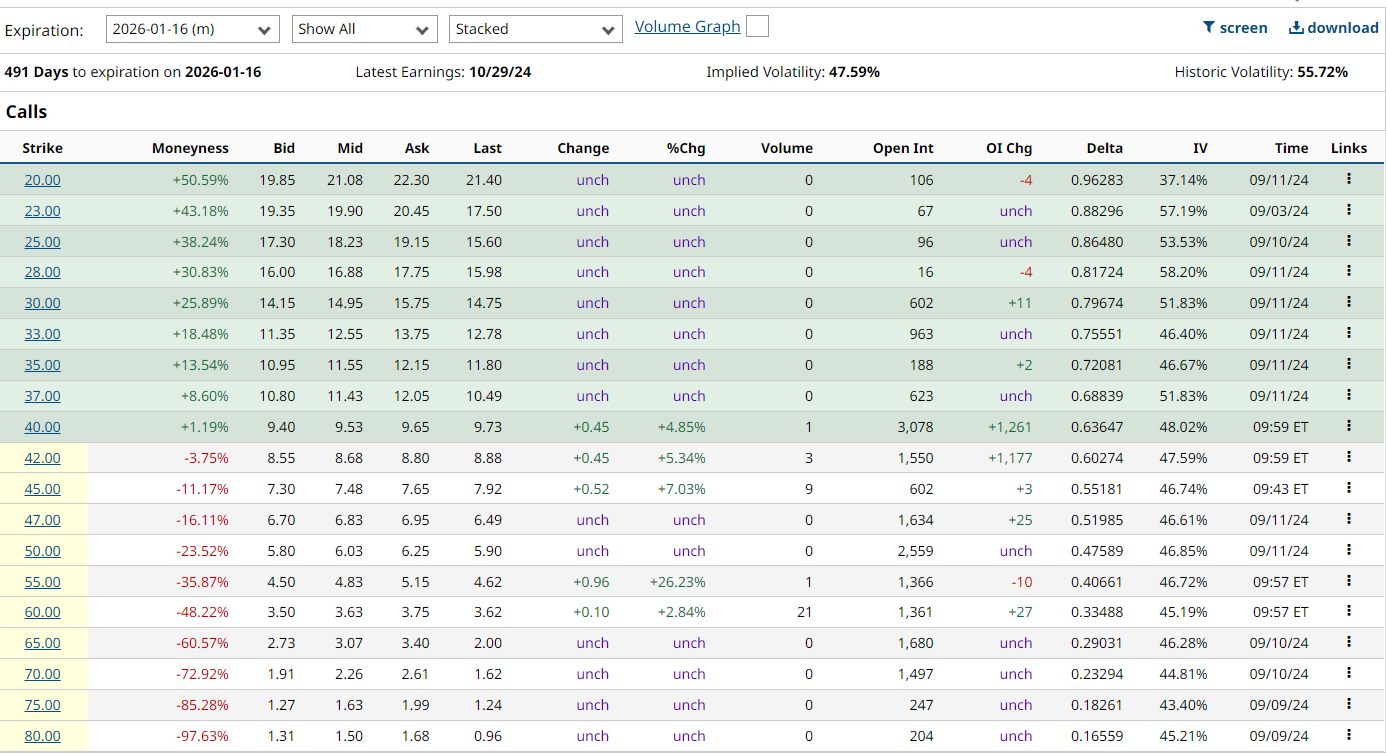Select Implied Volatility 47.59% text
This screenshot has height=753, width=1387.
793,72
